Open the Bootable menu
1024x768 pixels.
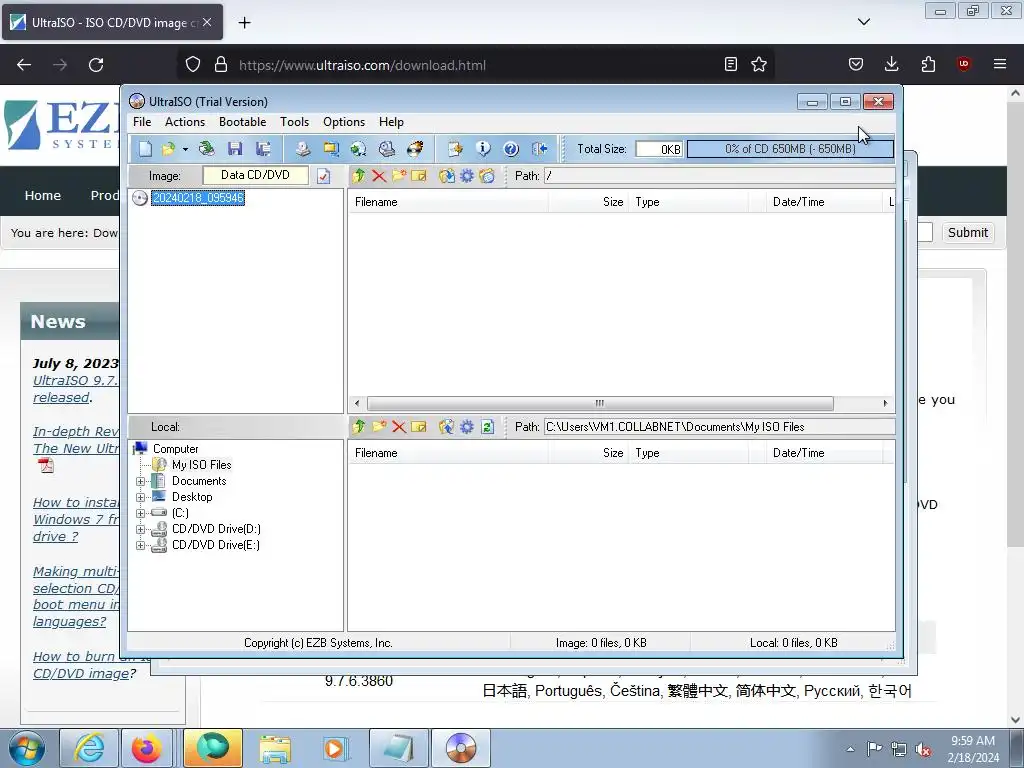pyautogui.click(x=242, y=122)
